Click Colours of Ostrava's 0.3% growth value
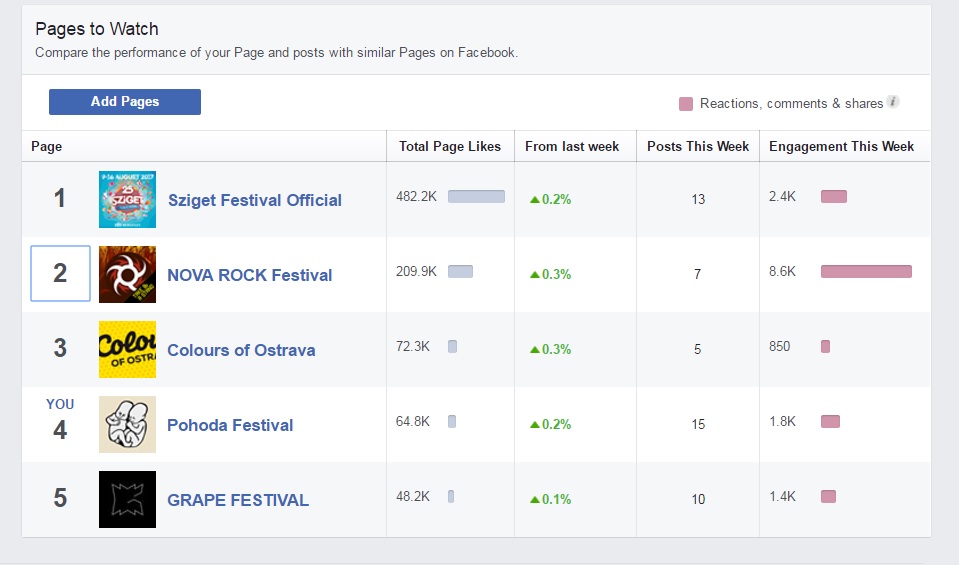This screenshot has height=565, width=959. click(x=550, y=350)
